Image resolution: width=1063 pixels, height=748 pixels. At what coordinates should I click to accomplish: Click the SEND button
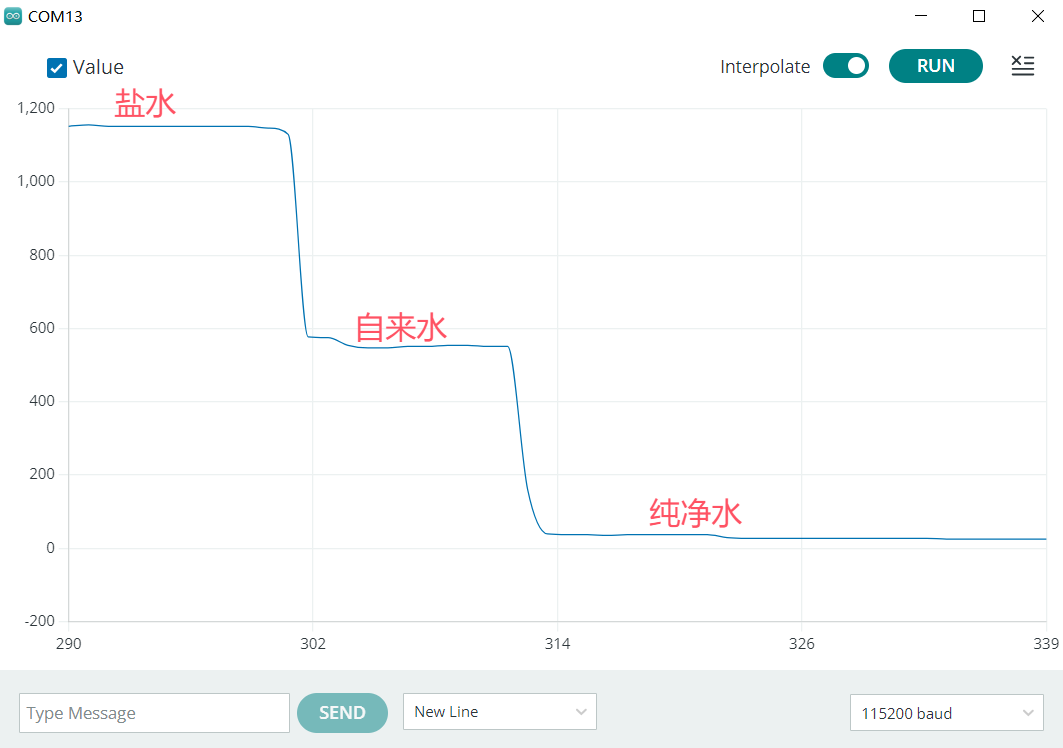point(342,713)
